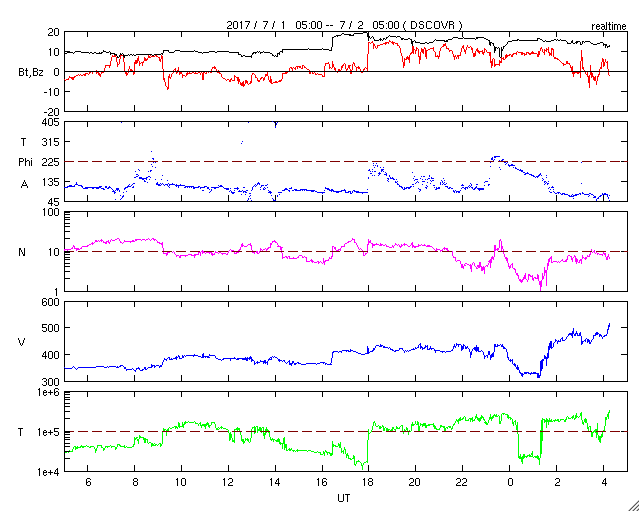Click the "2" hour label on UT axis

(x=557, y=482)
